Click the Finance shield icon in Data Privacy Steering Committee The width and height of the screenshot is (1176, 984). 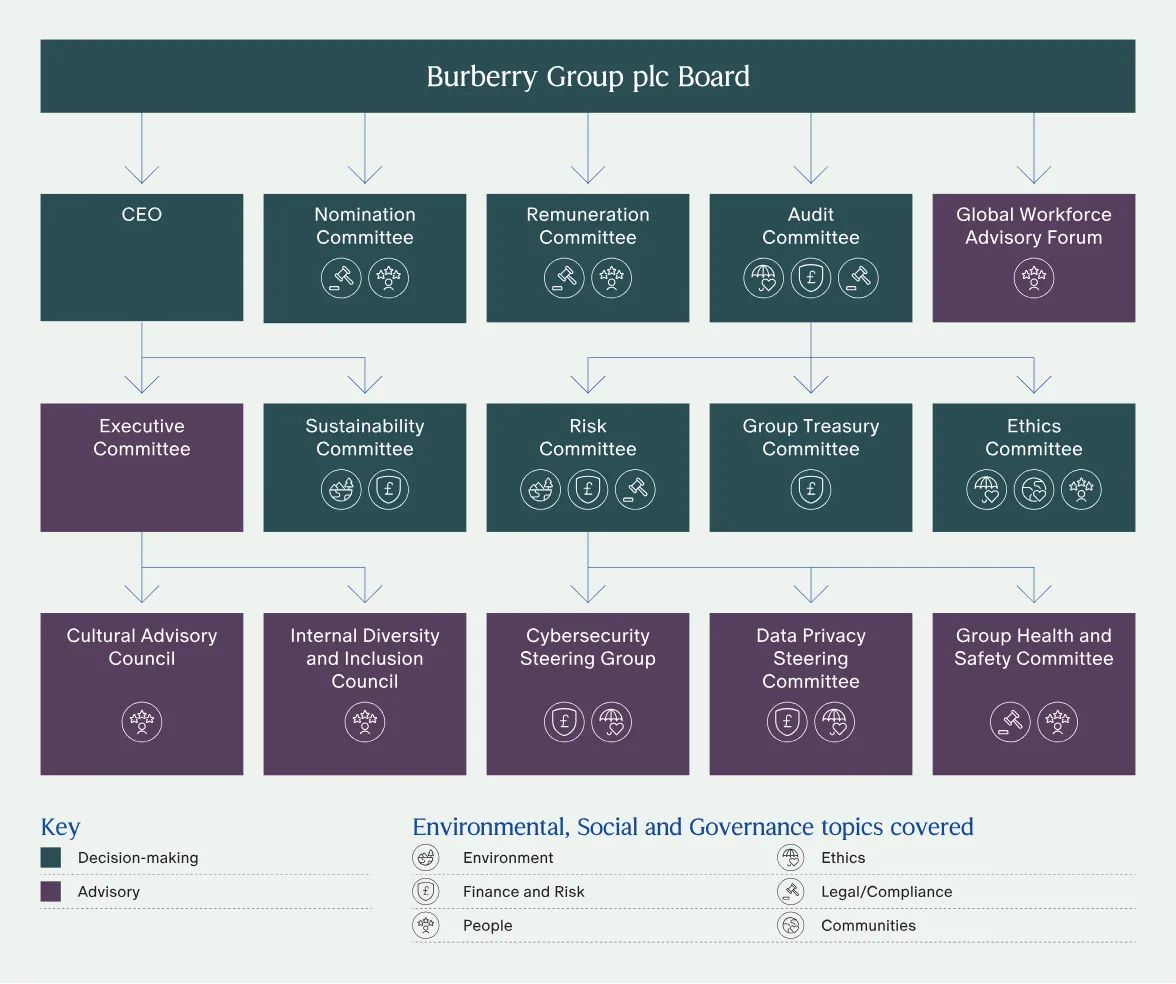(787, 722)
